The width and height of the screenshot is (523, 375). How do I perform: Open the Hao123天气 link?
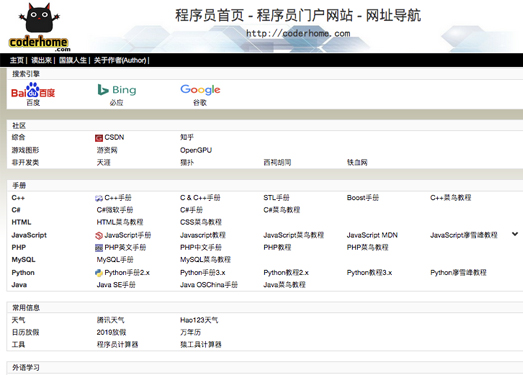(199, 320)
